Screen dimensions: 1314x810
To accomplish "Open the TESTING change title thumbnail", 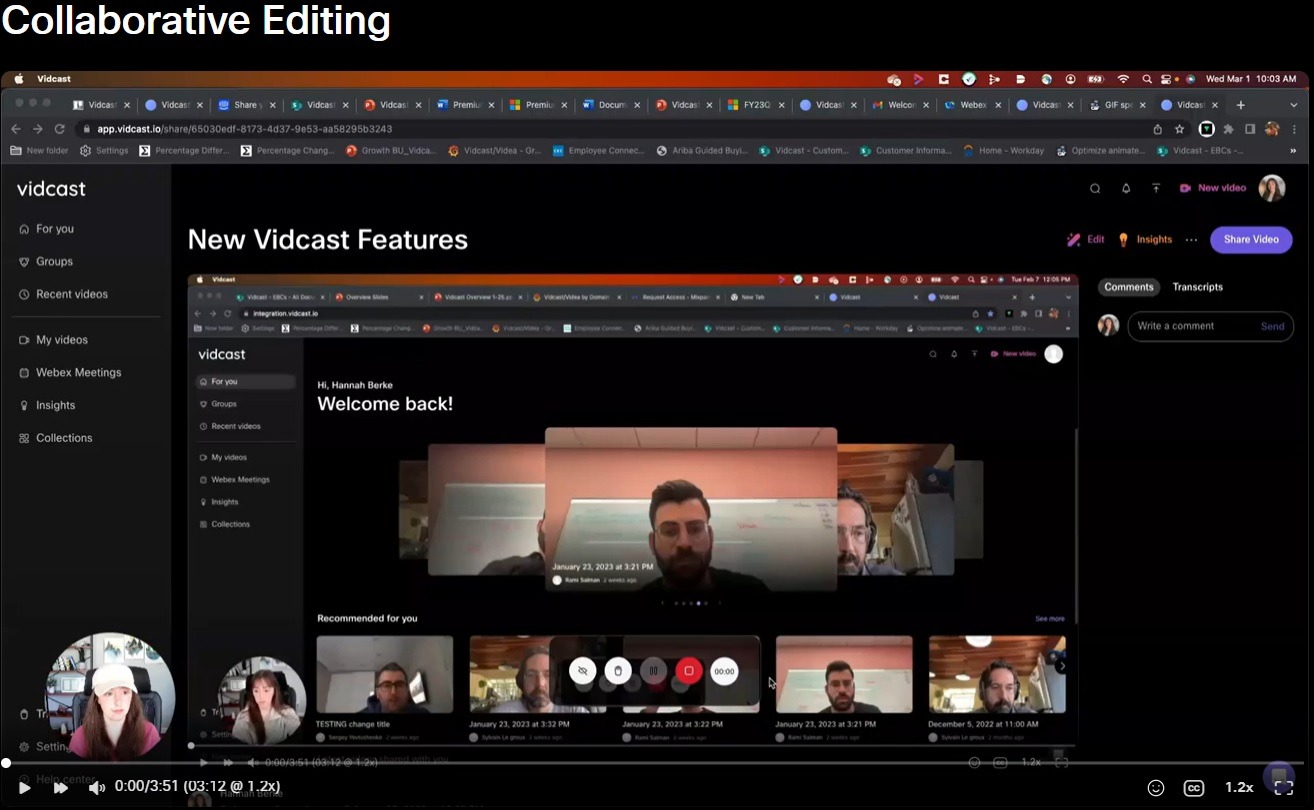I will (x=384, y=674).
